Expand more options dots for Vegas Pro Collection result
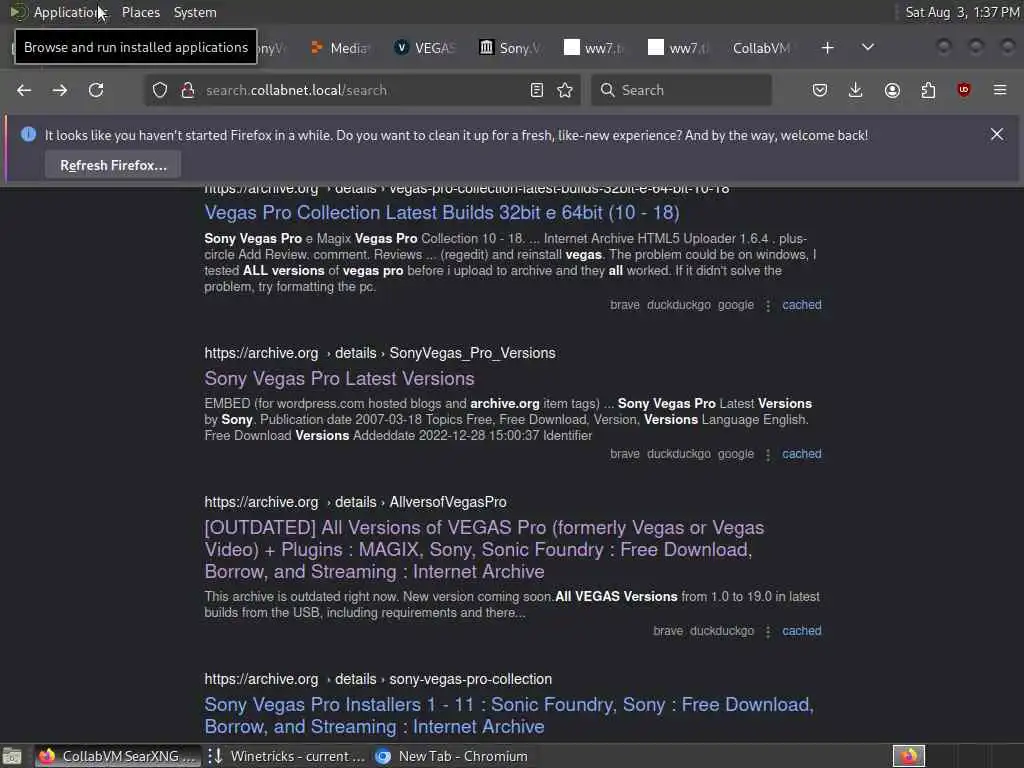The image size is (1024, 768). click(x=768, y=306)
